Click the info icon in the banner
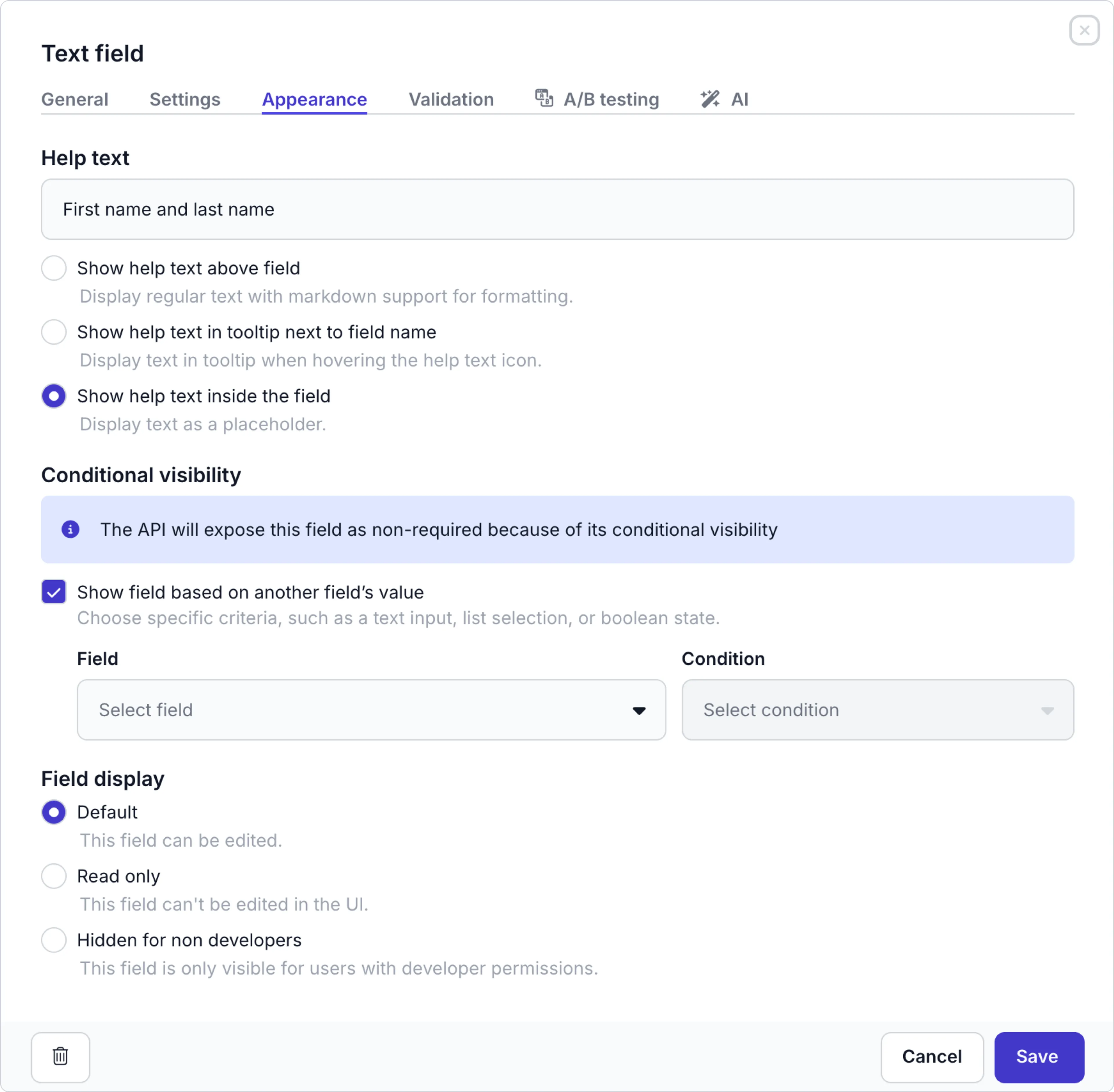The image size is (1114, 1092). [70, 529]
